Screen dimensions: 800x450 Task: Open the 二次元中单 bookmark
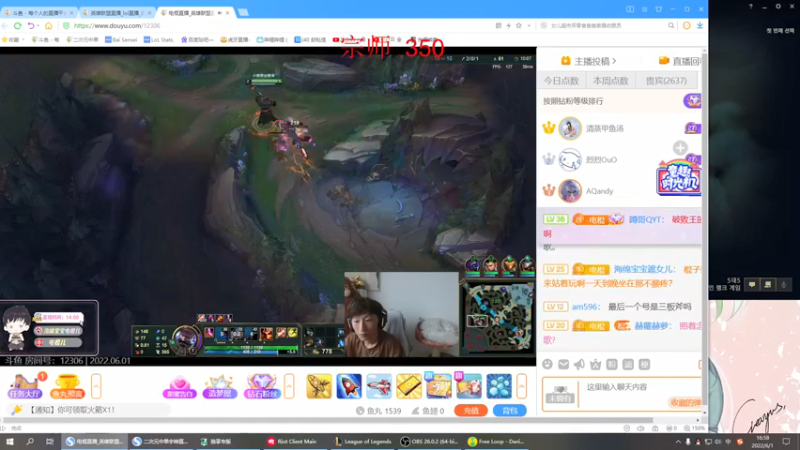82,39
